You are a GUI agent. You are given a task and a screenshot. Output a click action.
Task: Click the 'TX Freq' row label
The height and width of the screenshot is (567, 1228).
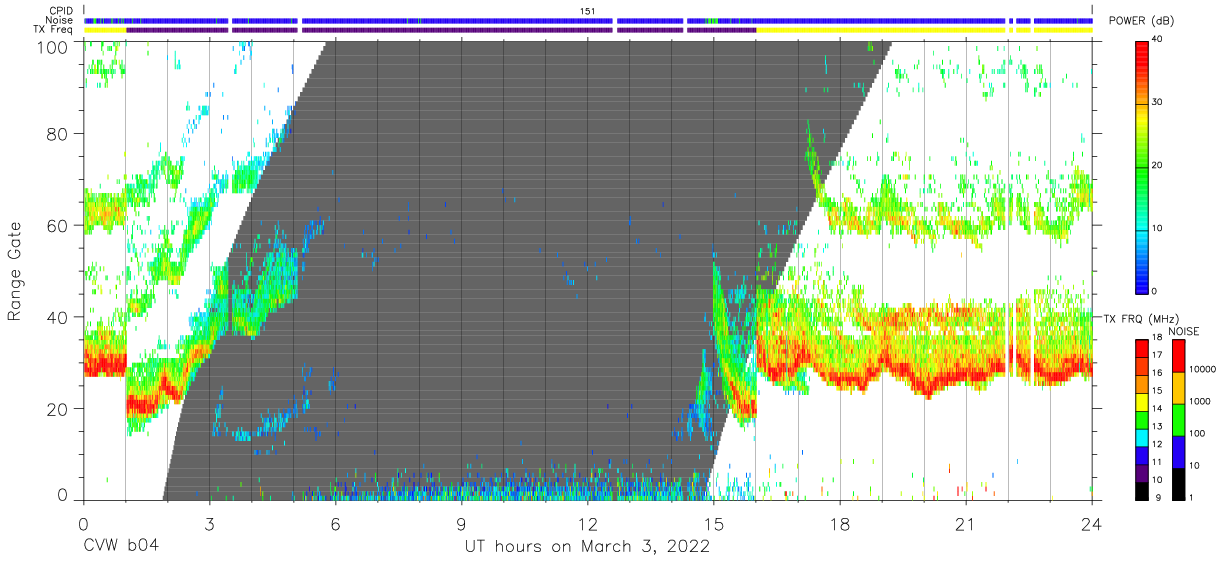tap(54, 29)
